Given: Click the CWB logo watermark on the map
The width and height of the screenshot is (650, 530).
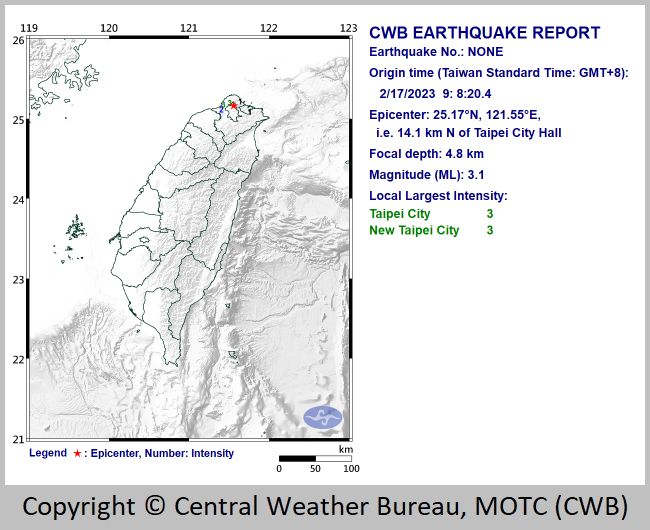Looking at the screenshot, I should pyautogui.click(x=322, y=417).
